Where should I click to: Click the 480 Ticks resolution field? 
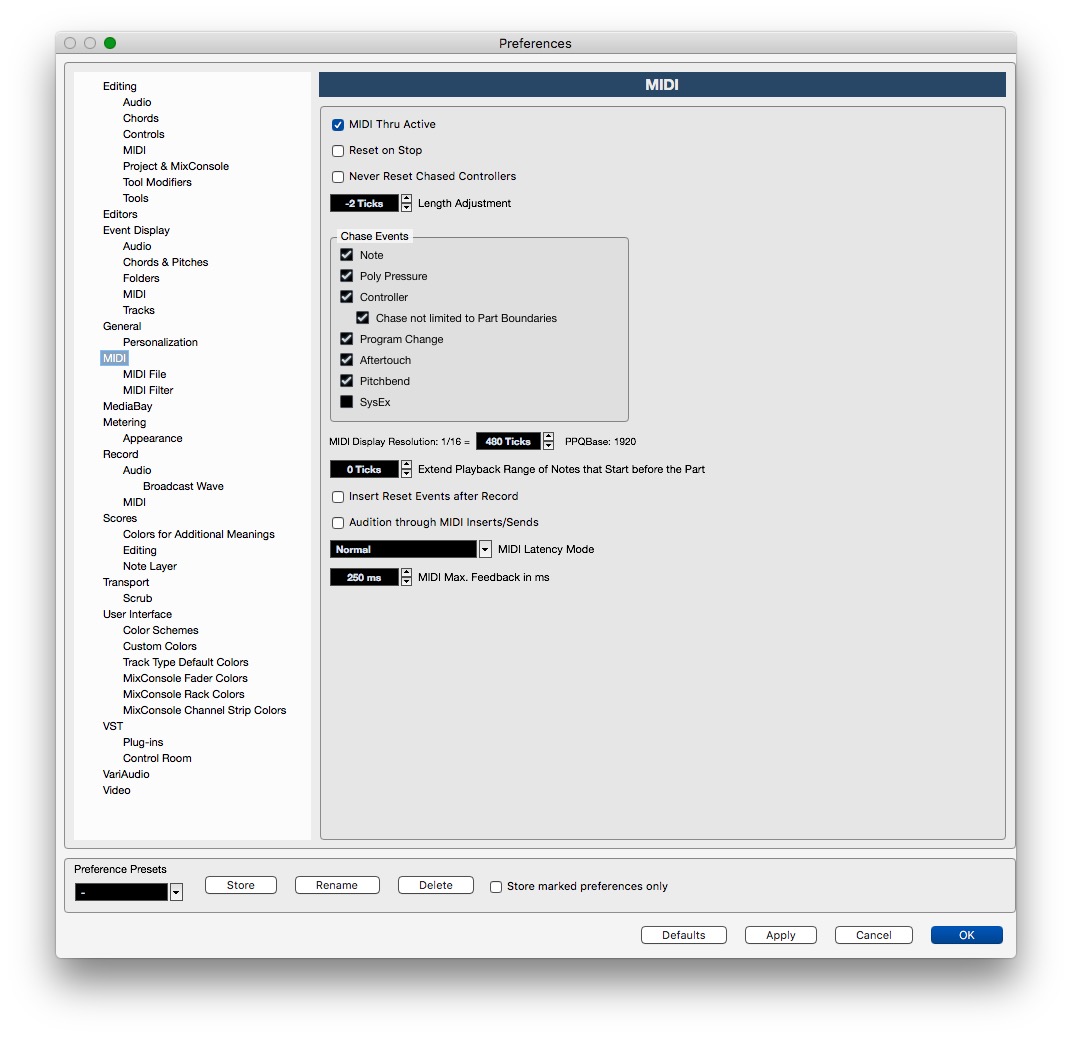(x=508, y=442)
